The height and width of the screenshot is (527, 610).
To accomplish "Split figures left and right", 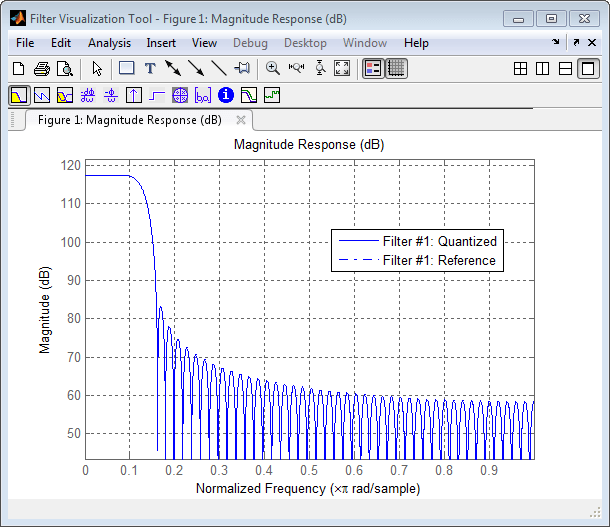I will click(542, 69).
